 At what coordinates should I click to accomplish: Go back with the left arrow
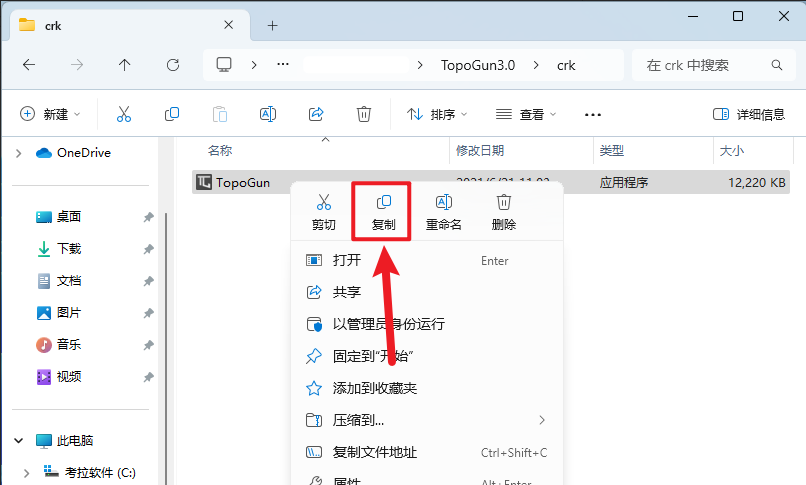click(29, 65)
